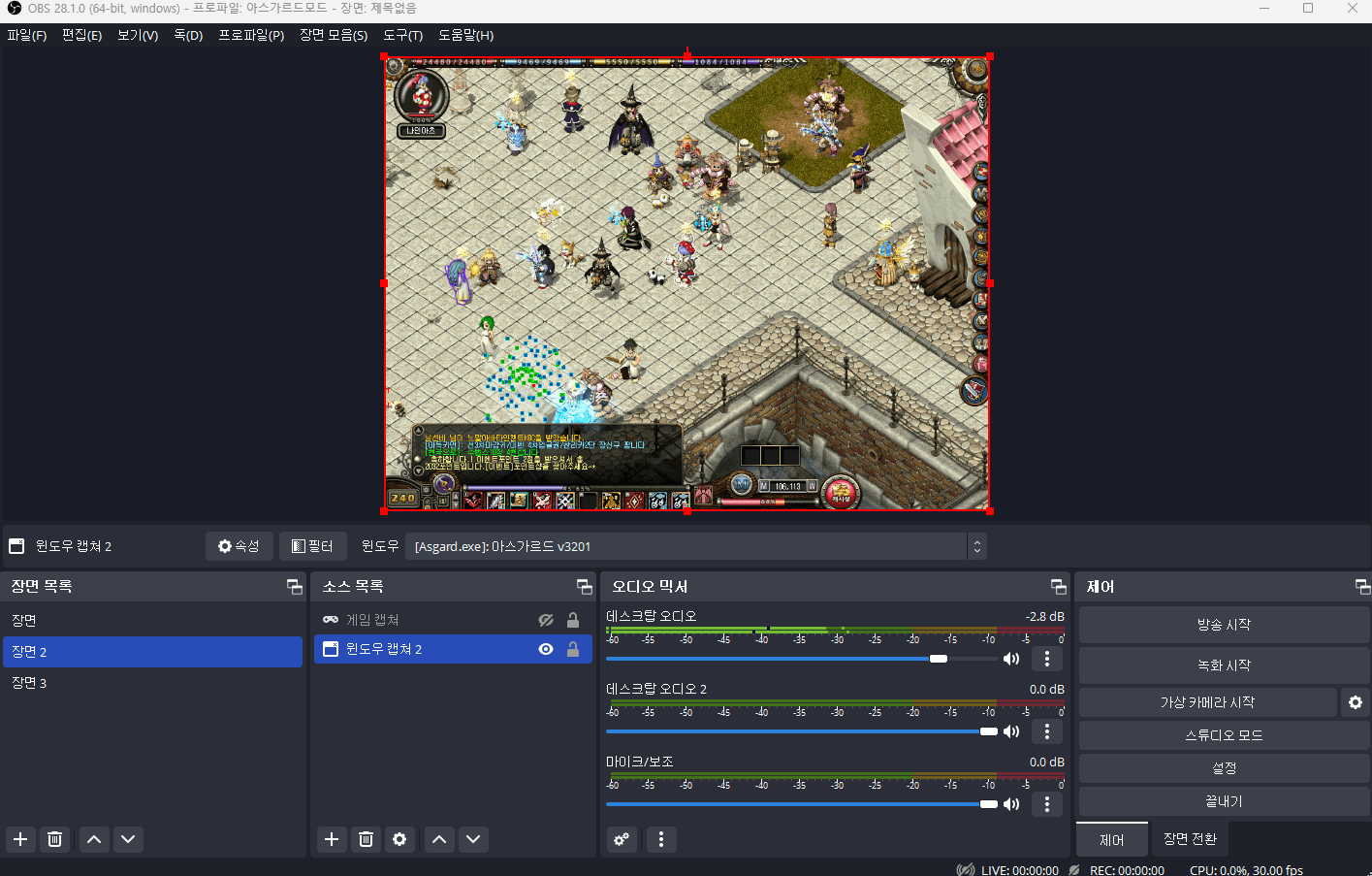Lock the 게임 캡쳐 source
The height and width of the screenshot is (876, 1372).
[573, 620]
